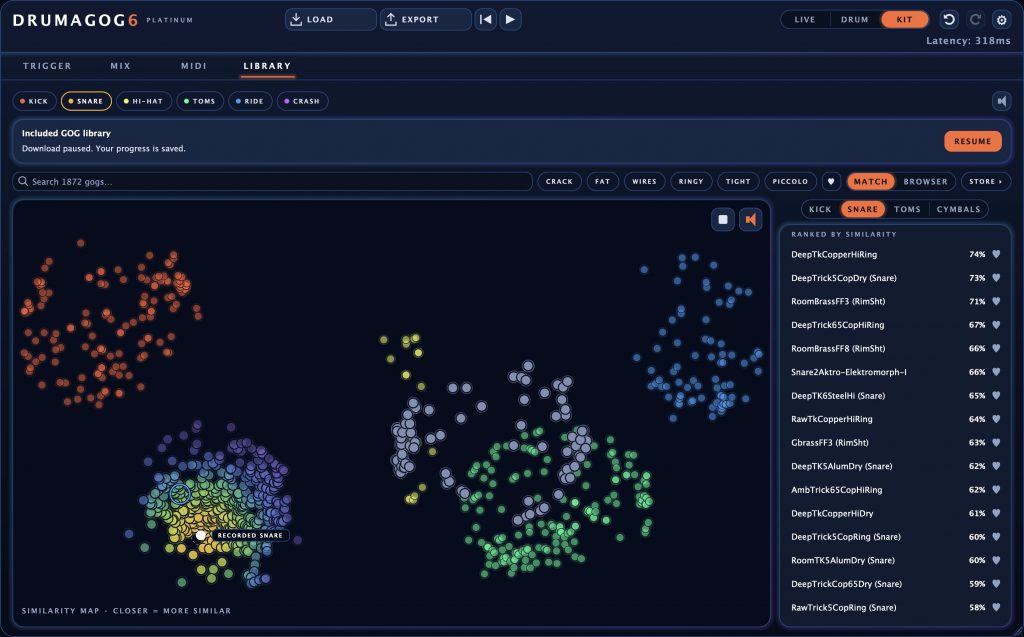Show CYMBALS match category

click(x=958, y=209)
